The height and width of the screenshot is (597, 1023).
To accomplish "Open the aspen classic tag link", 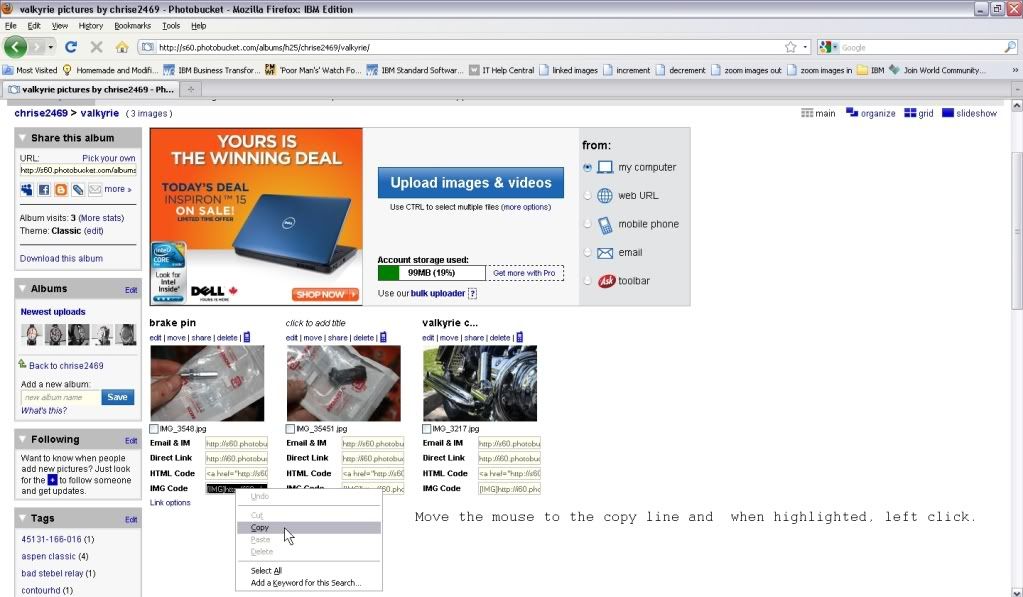I will (48, 556).
